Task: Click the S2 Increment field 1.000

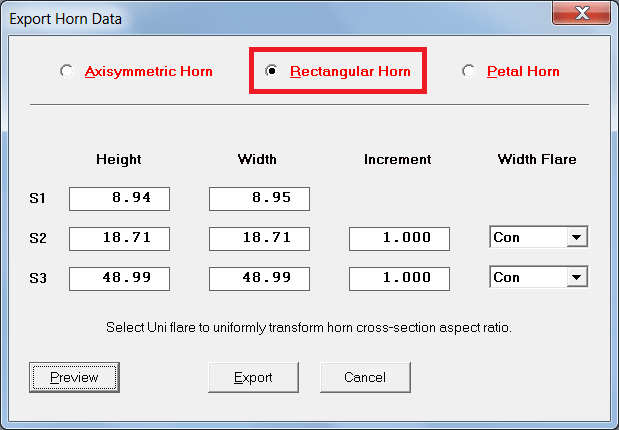Action: pyautogui.click(x=399, y=238)
